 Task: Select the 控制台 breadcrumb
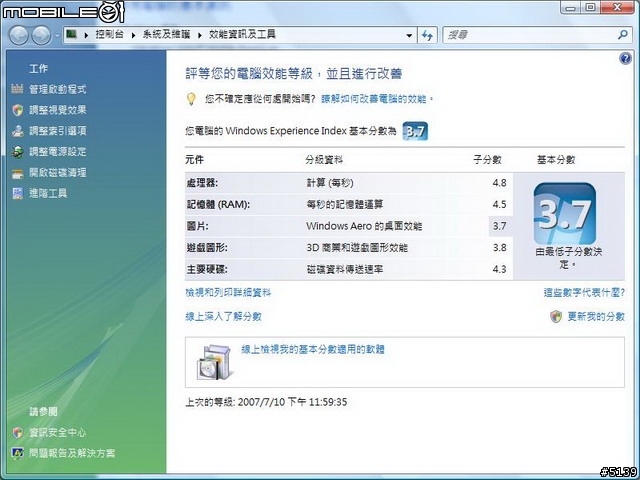109,35
